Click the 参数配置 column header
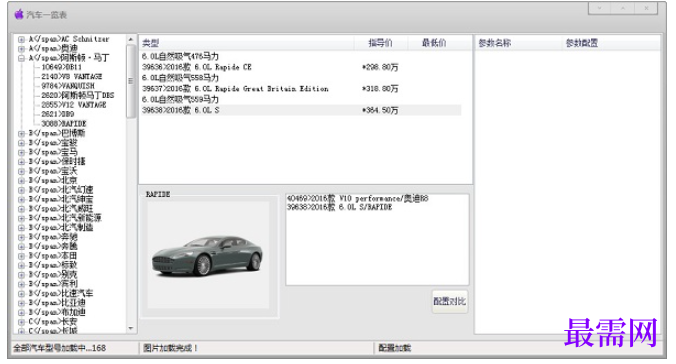The width and height of the screenshot is (676, 364). (x=611, y=43)
